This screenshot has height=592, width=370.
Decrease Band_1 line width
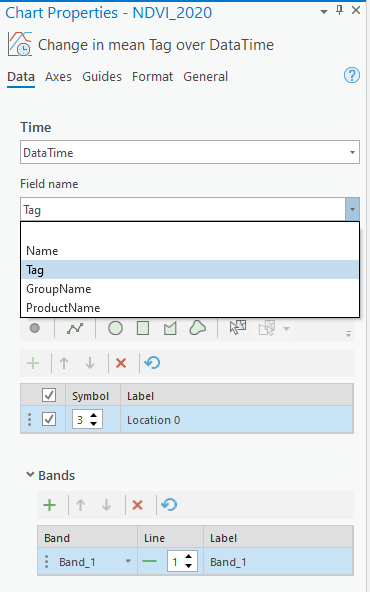click(188, 566)
